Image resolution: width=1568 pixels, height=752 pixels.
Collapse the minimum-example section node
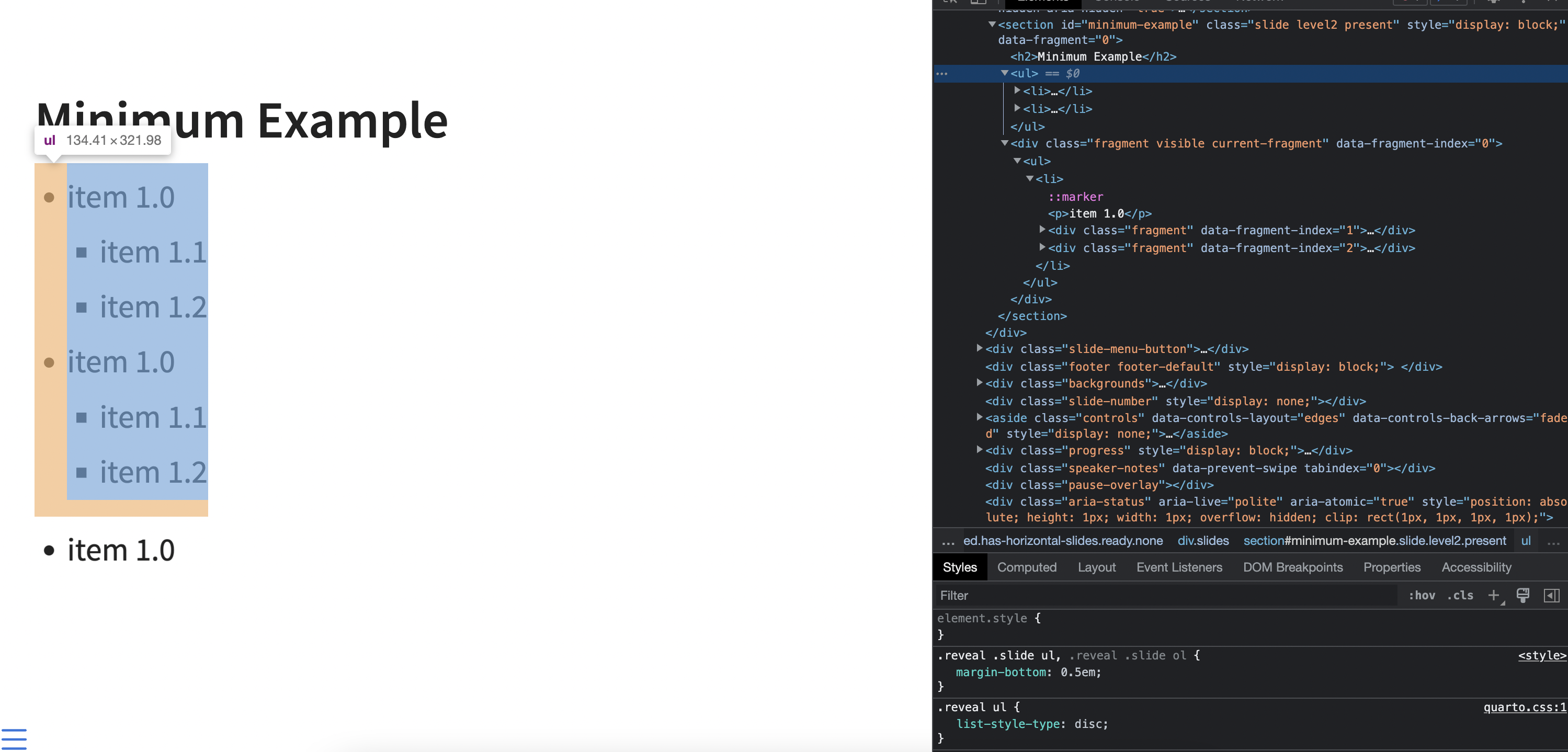click(x=992, y=25)
